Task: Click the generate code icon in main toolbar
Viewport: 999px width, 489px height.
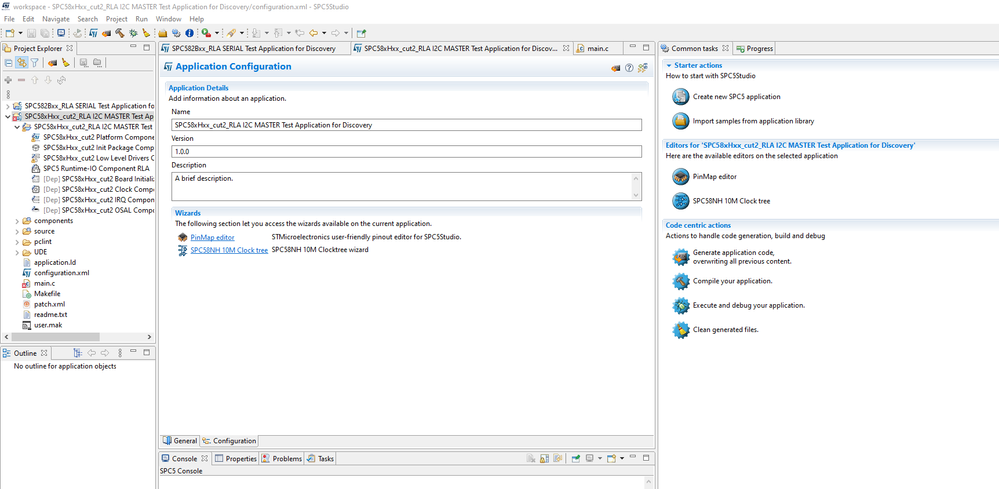Action: pyautogui.click(x=106, y=33)
